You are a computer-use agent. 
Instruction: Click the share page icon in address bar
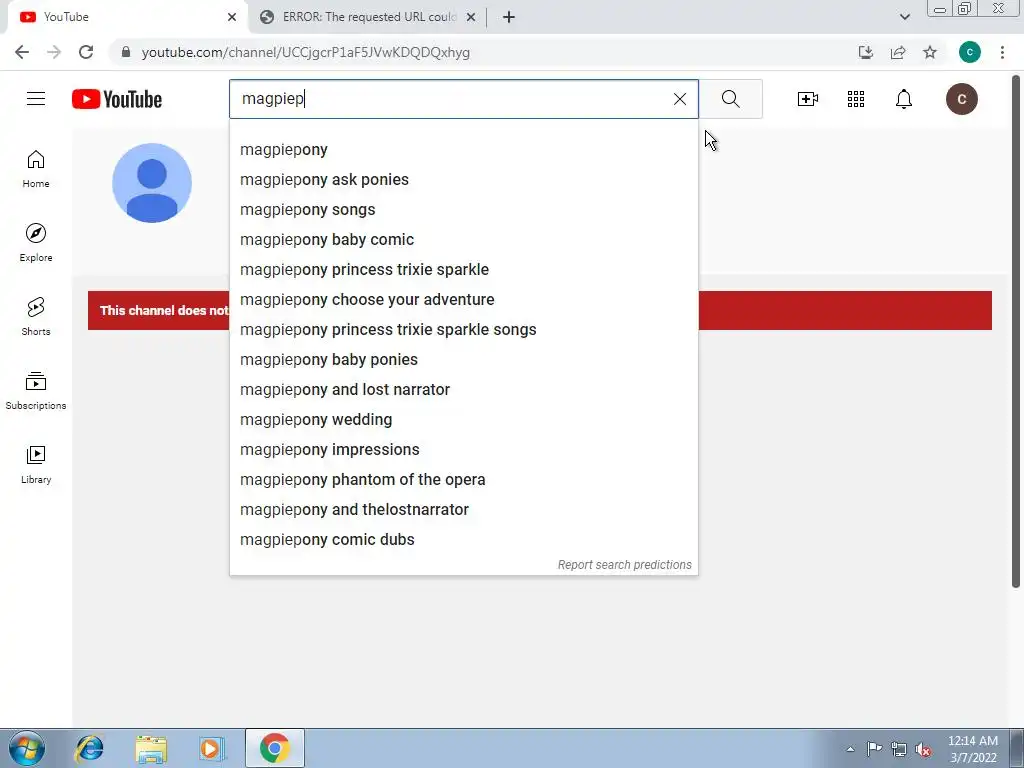898,52
